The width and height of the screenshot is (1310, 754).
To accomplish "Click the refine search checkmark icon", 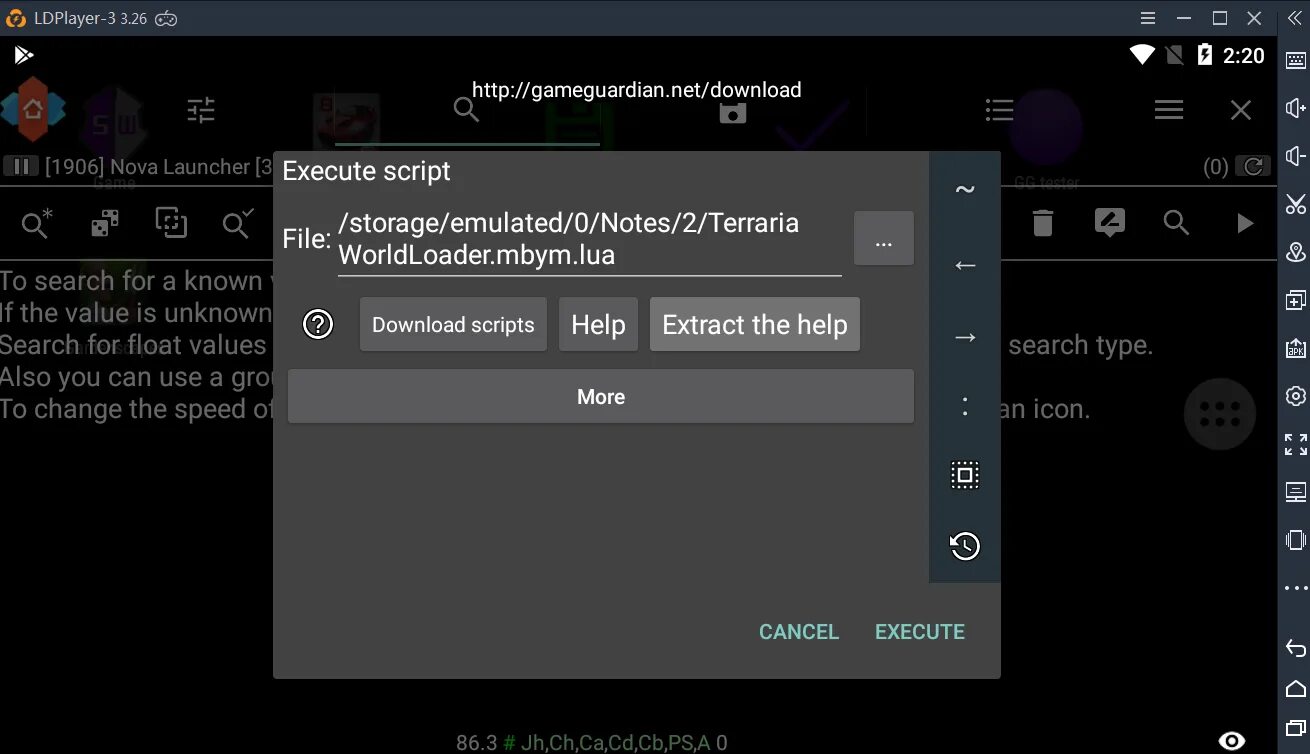I will [x=238, y=224].
